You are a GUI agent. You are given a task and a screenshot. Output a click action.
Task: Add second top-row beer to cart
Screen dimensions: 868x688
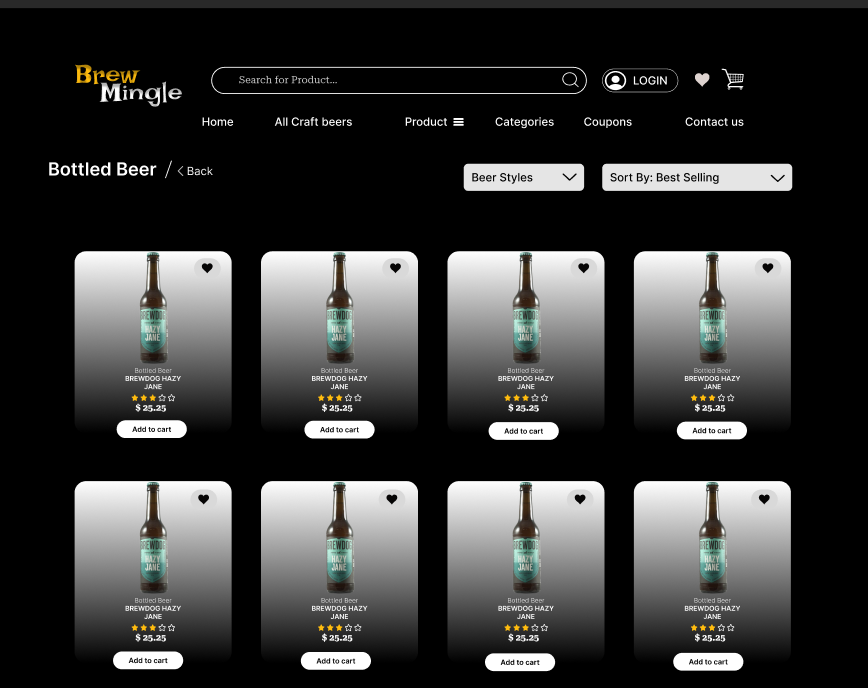click(339, 430)
